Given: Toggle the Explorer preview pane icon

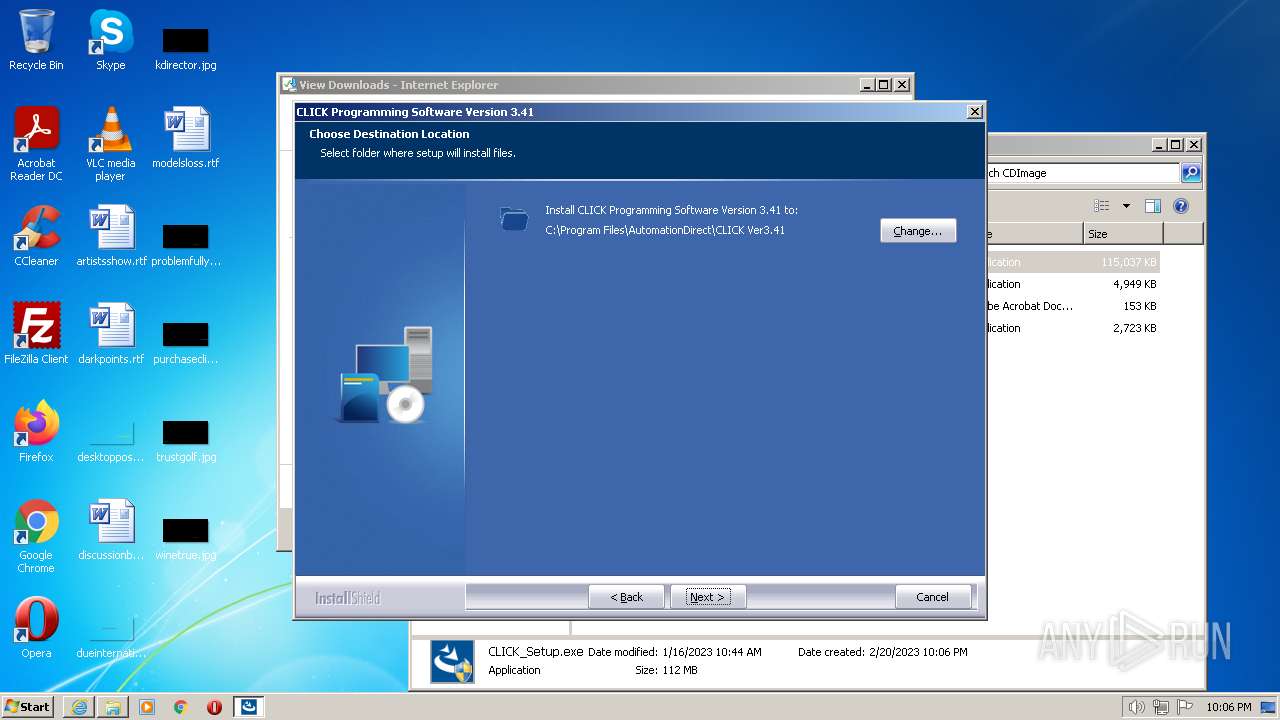Looking at the screenshot, I should (x=1153, y=206).
